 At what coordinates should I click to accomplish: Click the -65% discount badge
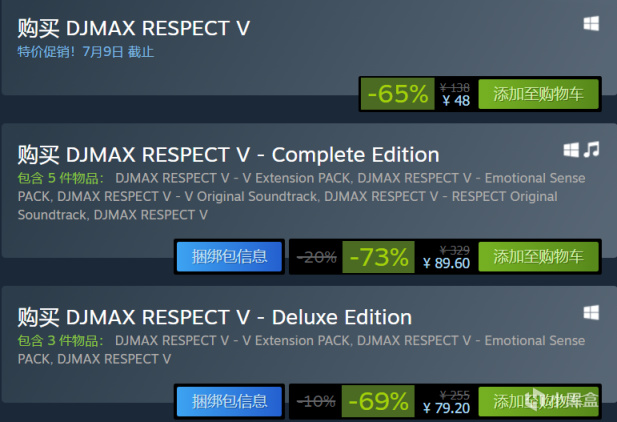397,94
